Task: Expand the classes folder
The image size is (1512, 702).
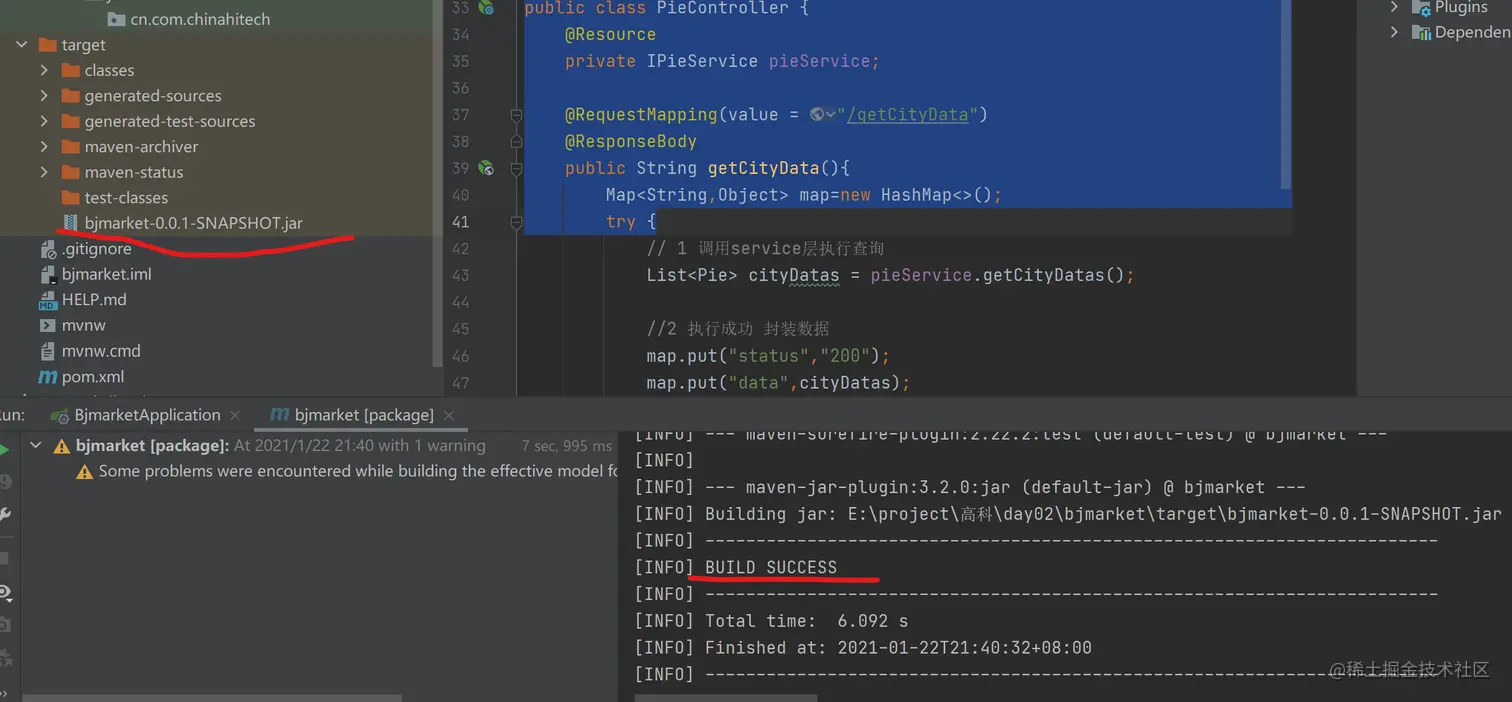Action: pos(44,70)
